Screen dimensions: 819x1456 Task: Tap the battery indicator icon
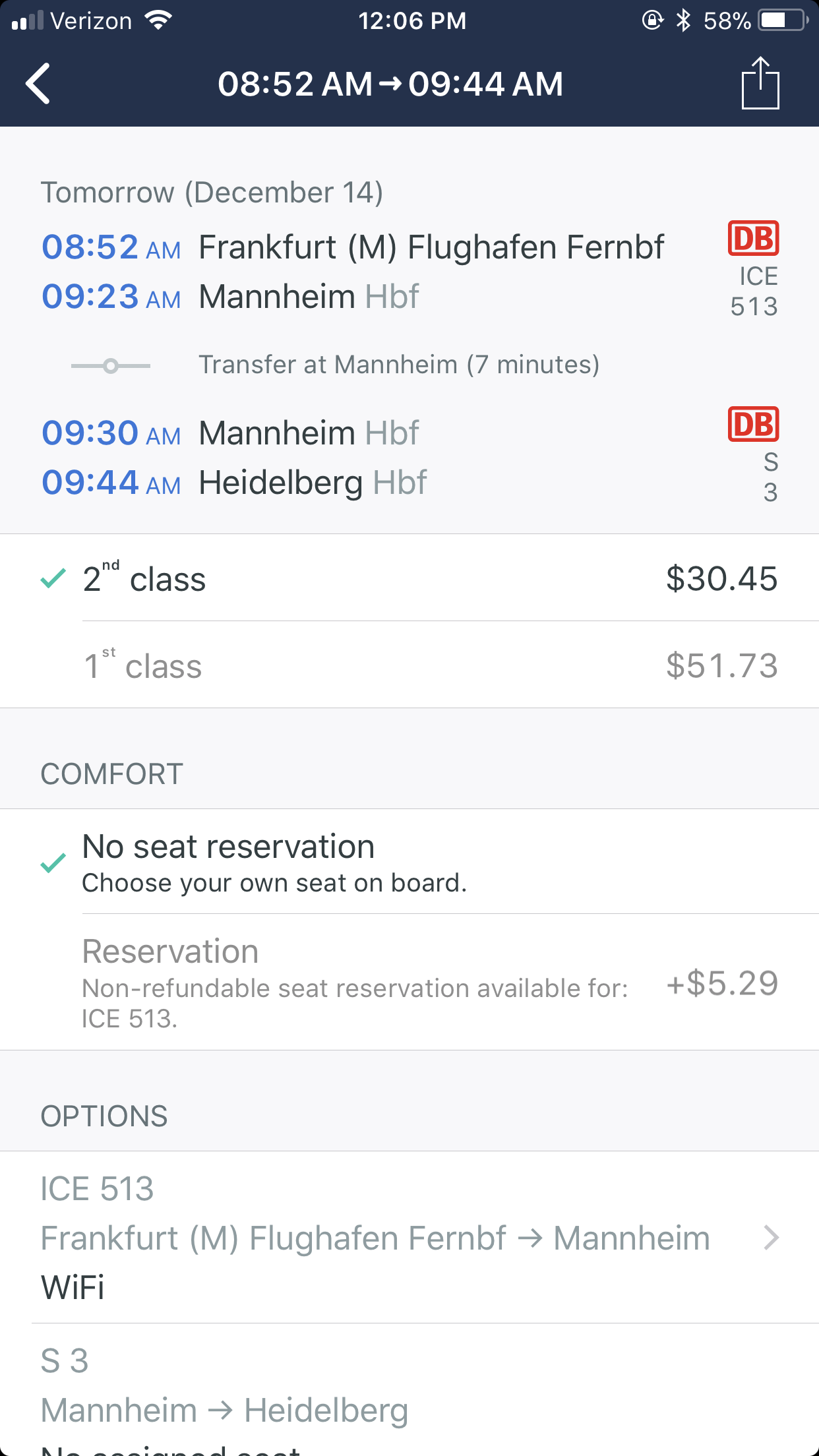click(783, 20)
